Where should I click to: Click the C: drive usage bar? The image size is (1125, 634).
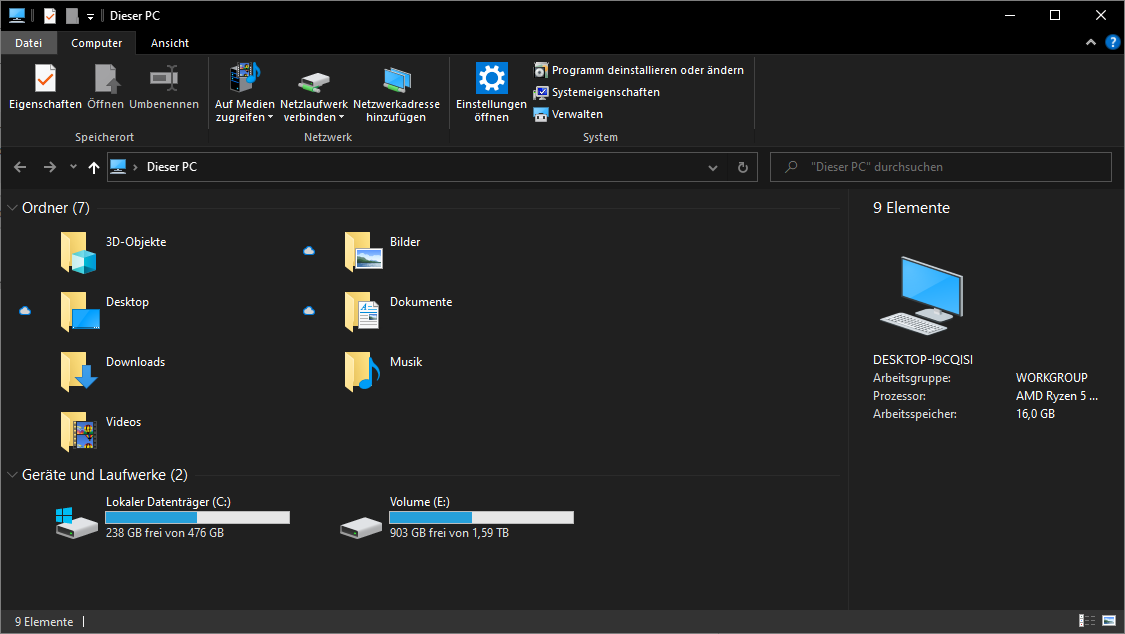(197, 517)
